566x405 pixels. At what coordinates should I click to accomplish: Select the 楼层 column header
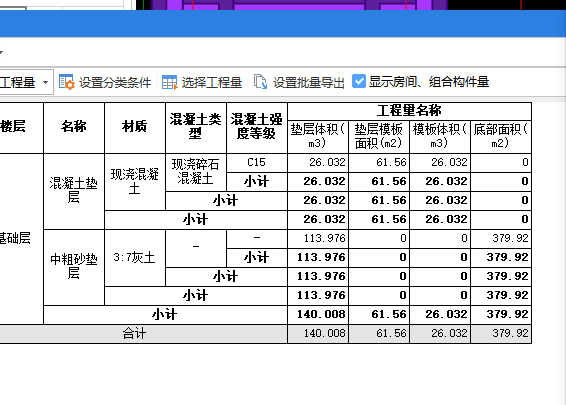coord(21,128)
